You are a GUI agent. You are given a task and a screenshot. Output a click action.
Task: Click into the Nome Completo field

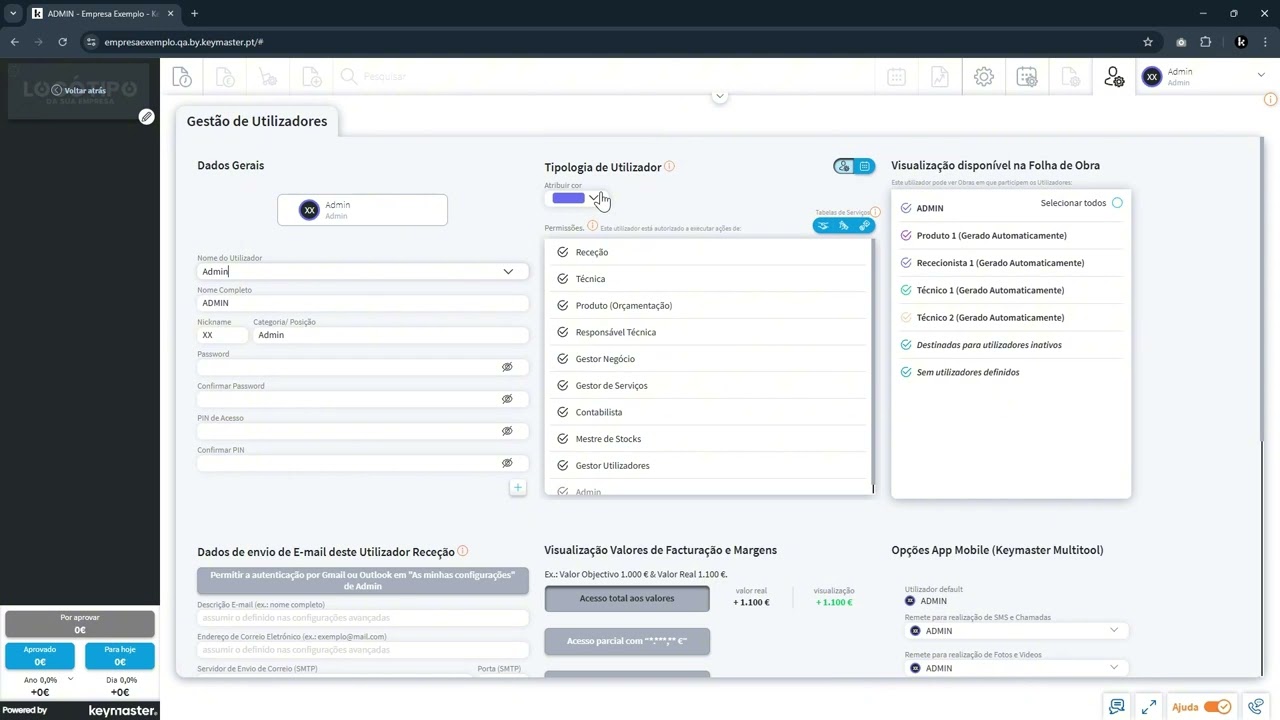tap(363, 303)
